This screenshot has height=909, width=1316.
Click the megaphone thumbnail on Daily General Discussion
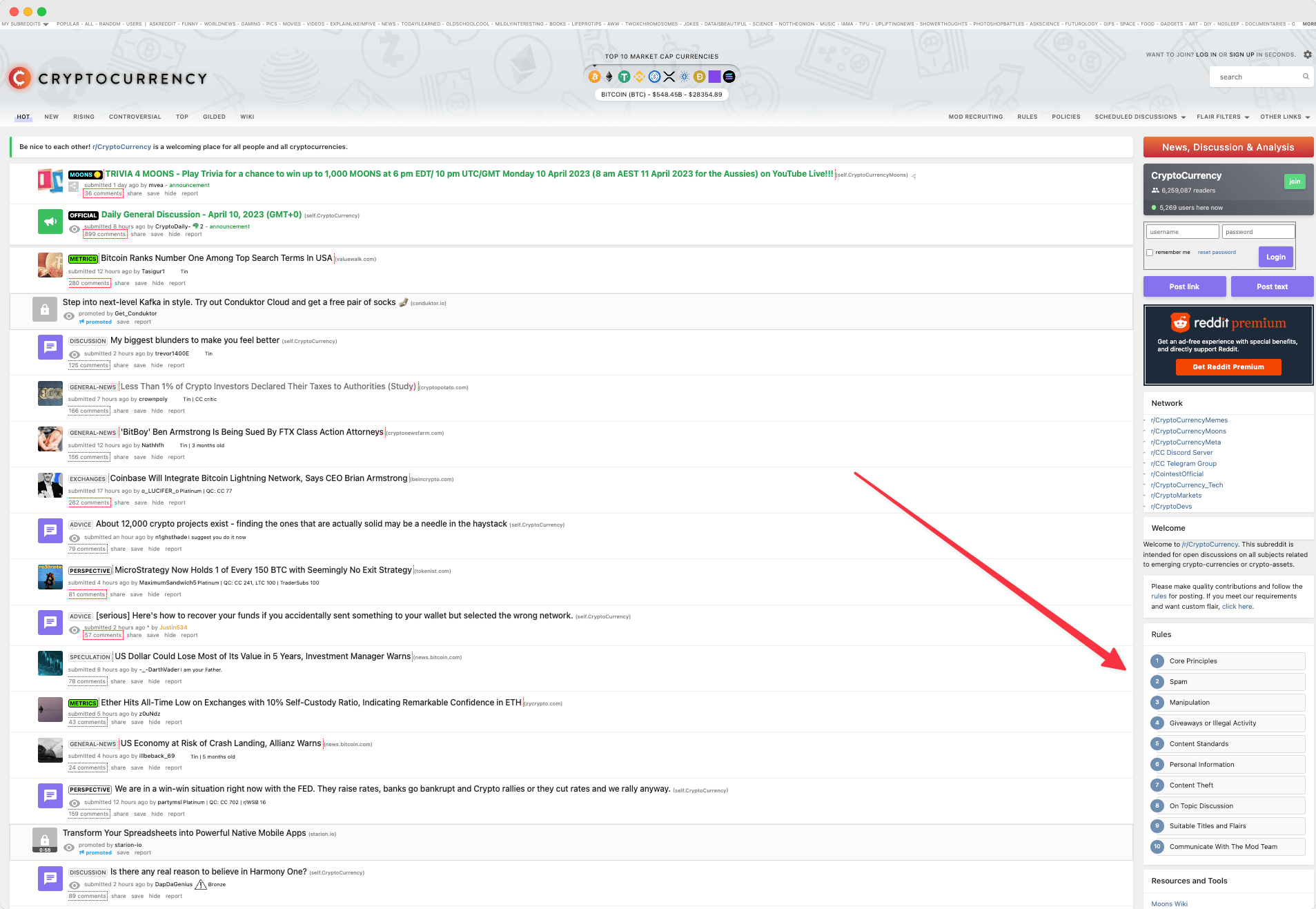pyautogui.click(x=50, y=222)
